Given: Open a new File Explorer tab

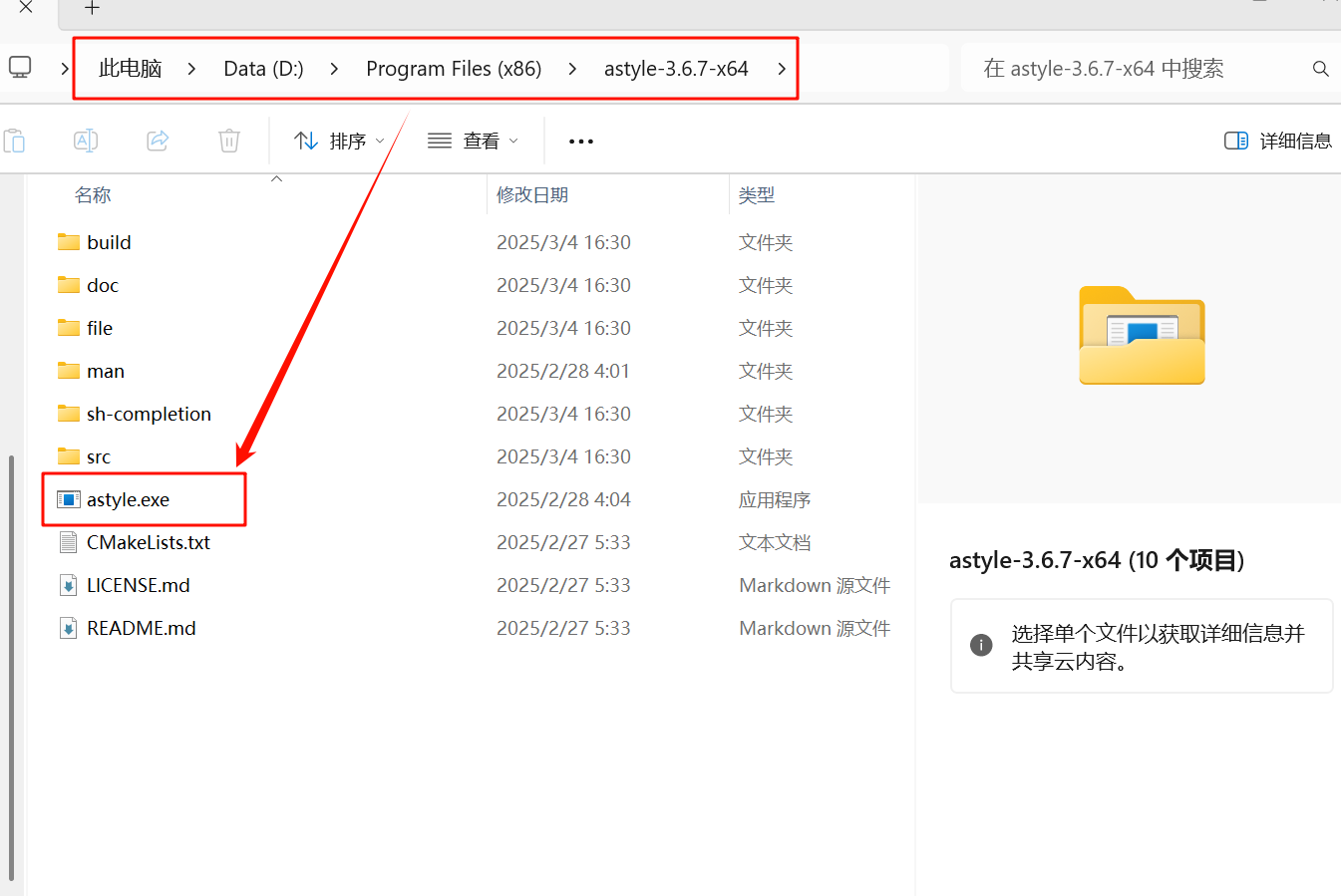Looking at the screenshot, I should [92, 10].
